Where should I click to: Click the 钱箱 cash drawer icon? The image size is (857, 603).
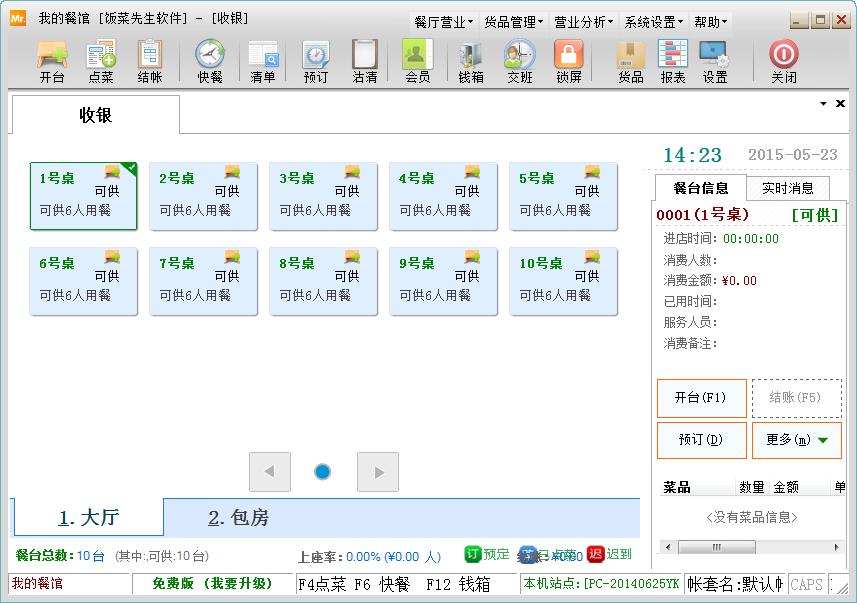pos(471,61)
